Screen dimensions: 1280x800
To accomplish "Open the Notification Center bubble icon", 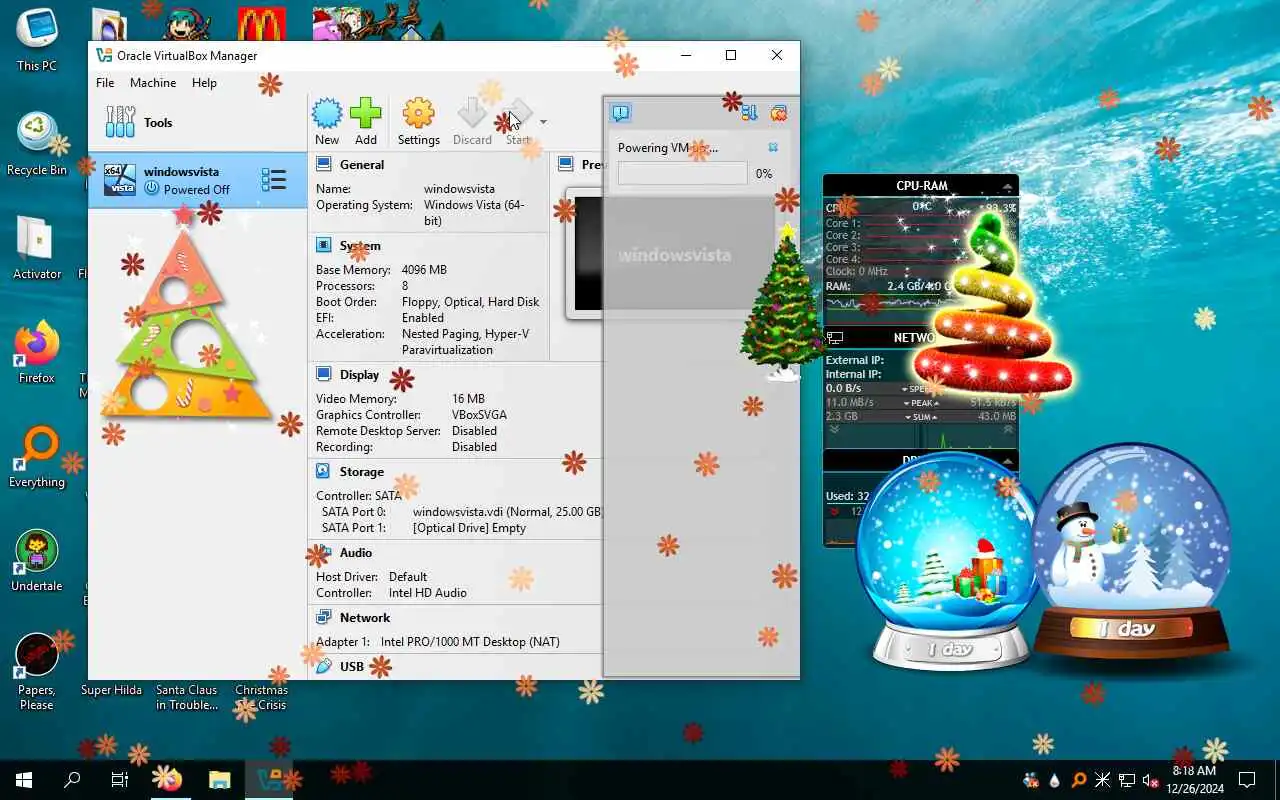I will click(620, 113).
